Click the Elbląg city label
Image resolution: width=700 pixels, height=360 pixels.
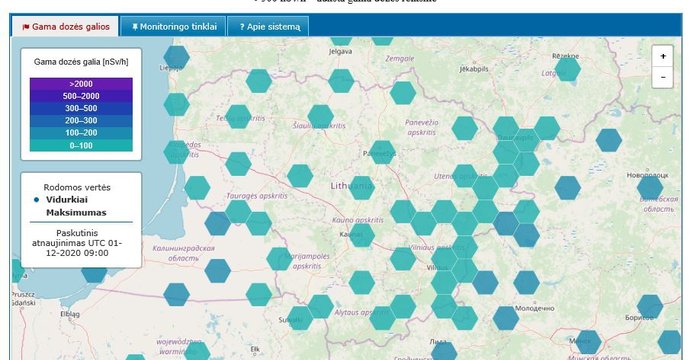pyautogui.click(x=70, y=314)
